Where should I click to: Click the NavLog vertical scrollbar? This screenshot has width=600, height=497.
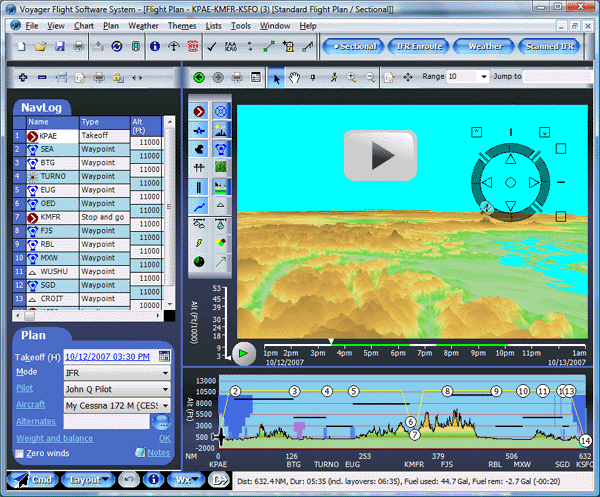click(170, 213)
